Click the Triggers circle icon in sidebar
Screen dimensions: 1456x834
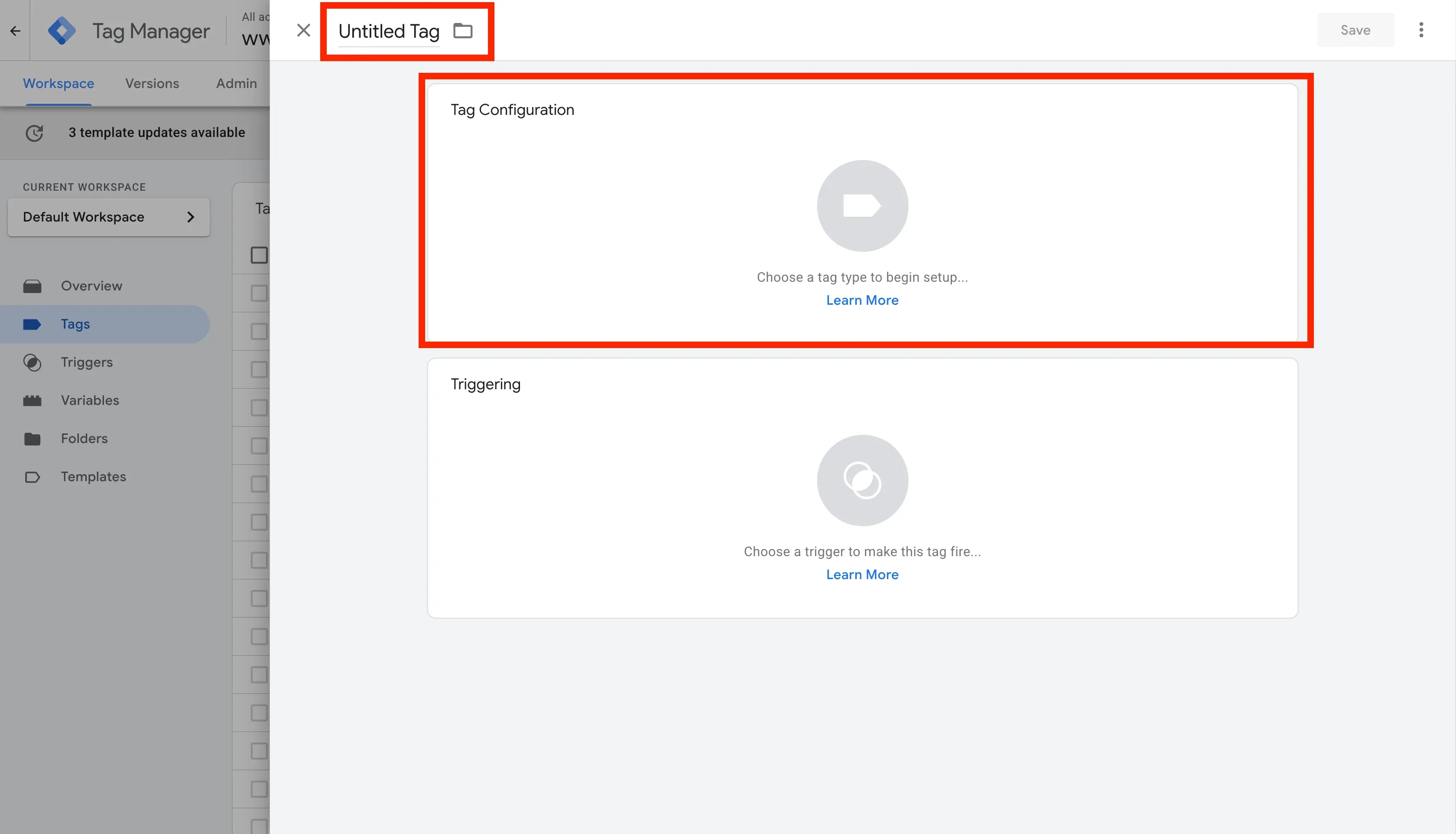click(32, 362)
